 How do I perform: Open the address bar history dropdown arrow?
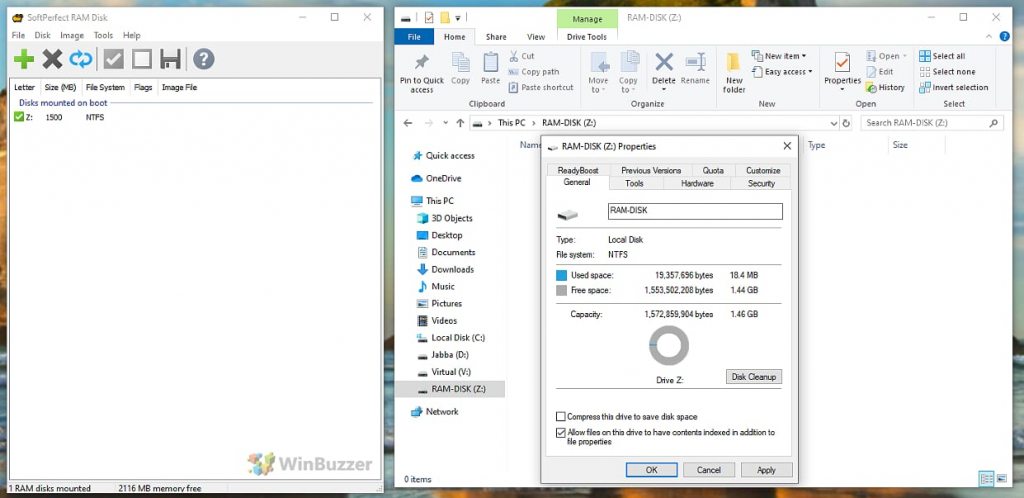pos(834,123)
